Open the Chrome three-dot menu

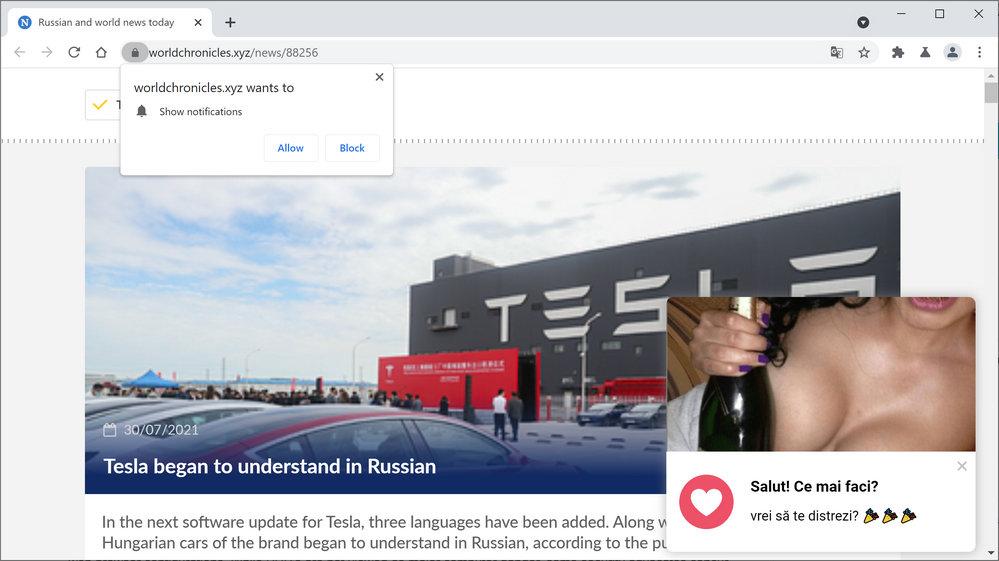click(979, 52)
